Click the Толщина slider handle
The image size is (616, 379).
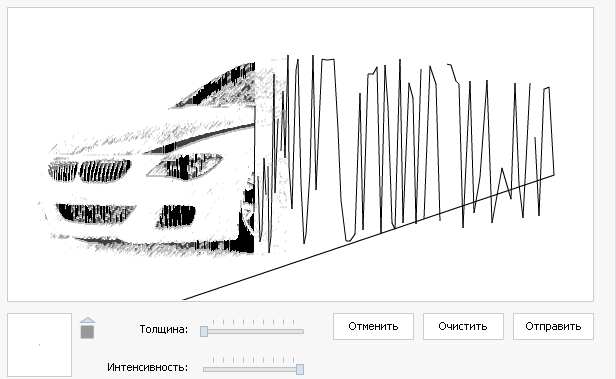(204, 331)
